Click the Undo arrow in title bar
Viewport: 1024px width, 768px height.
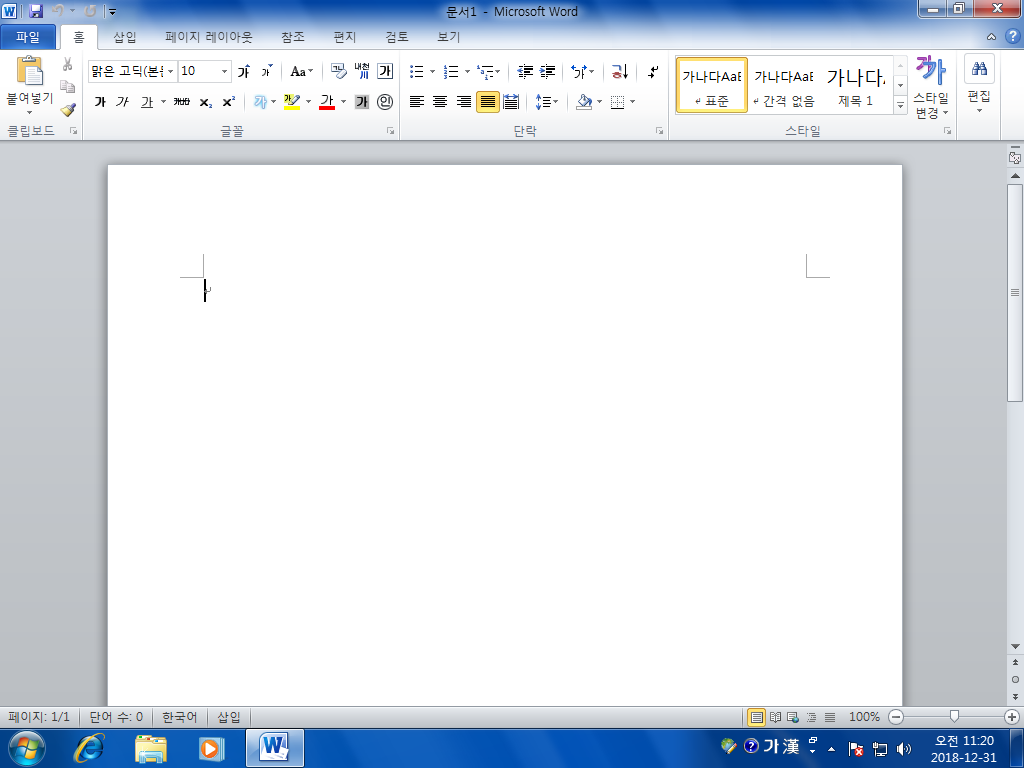click(57, 11)
